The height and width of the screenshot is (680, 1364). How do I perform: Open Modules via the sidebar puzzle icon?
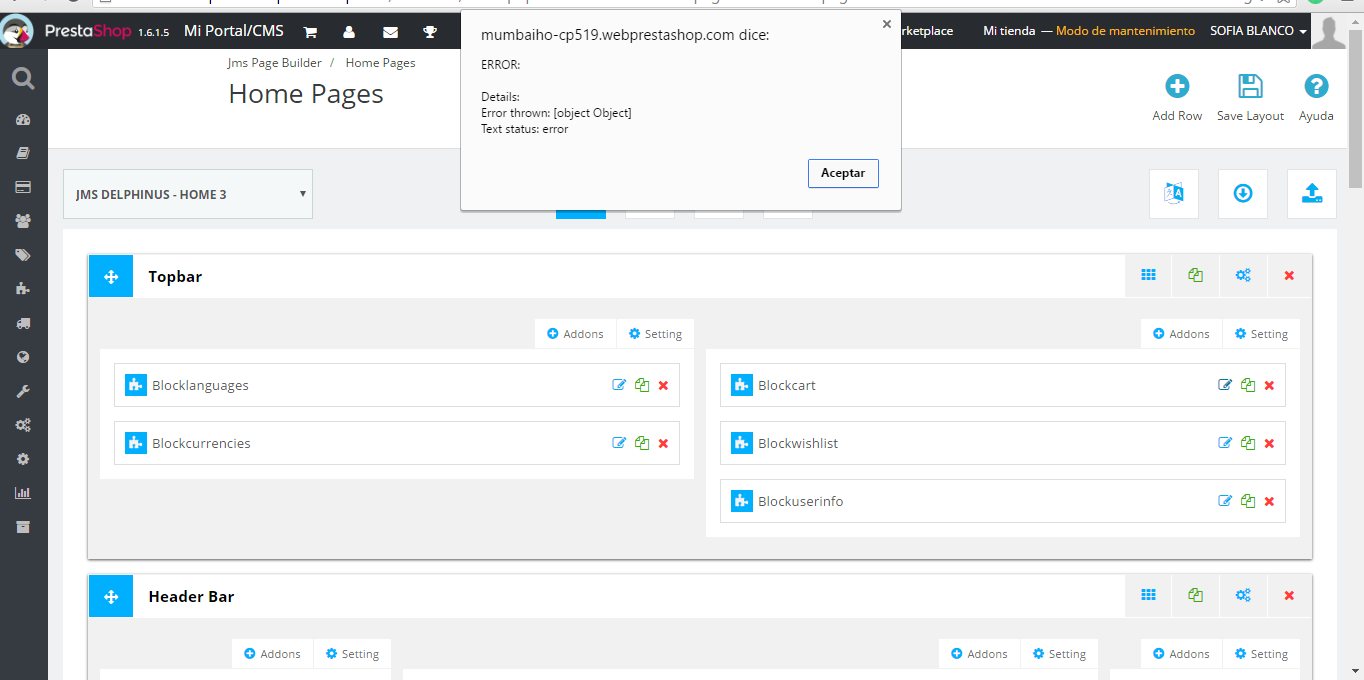[x=23, y=289]
